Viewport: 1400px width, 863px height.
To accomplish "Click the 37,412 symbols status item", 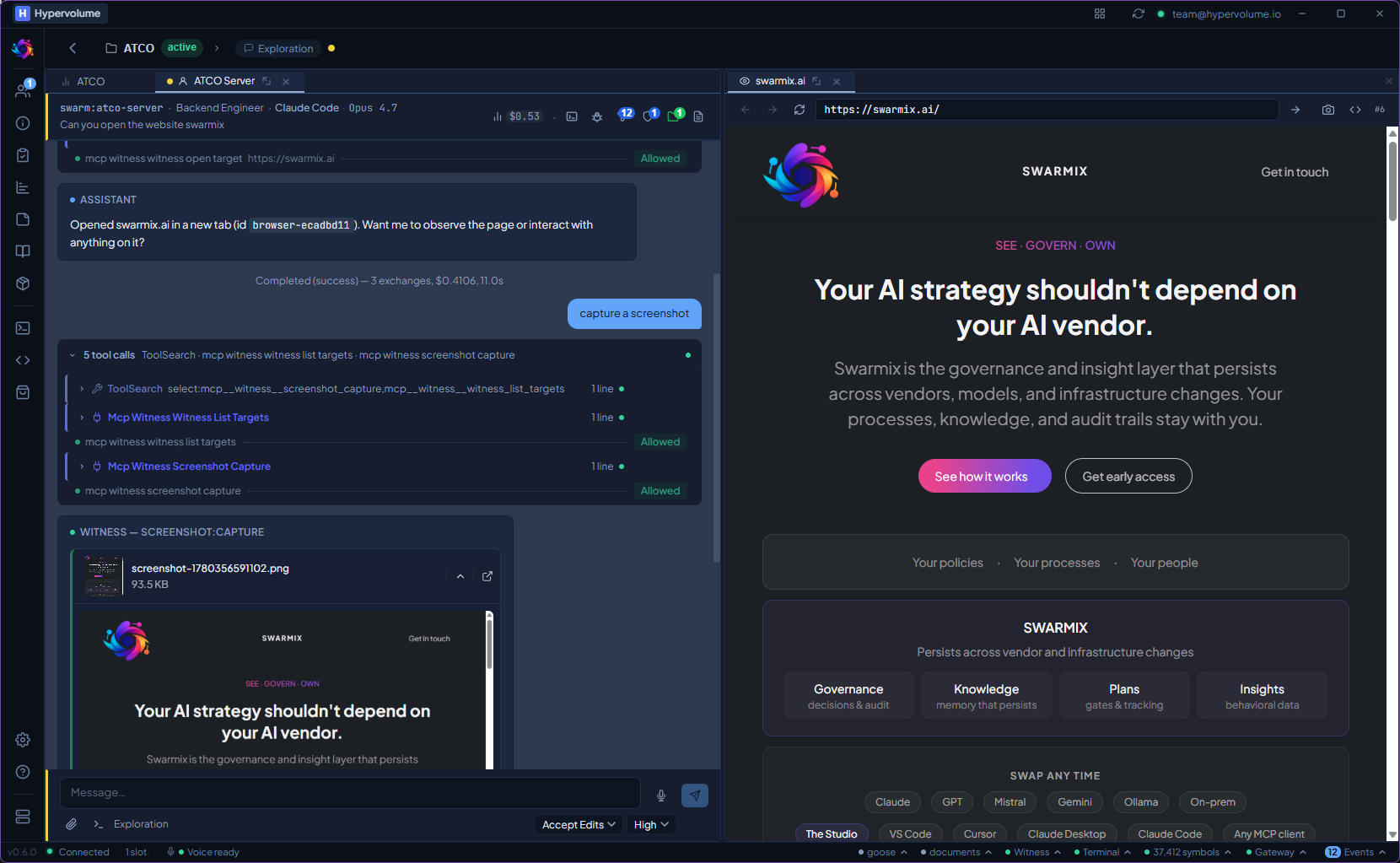I will [x=1187, y=852].
